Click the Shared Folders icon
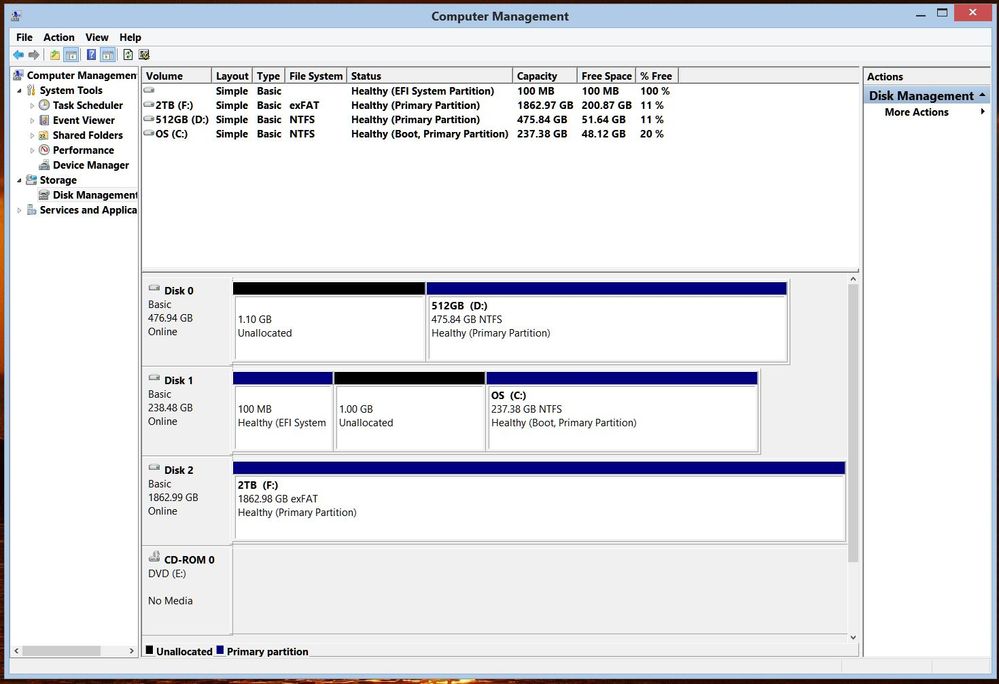The image size is (999, 684). 44,135
